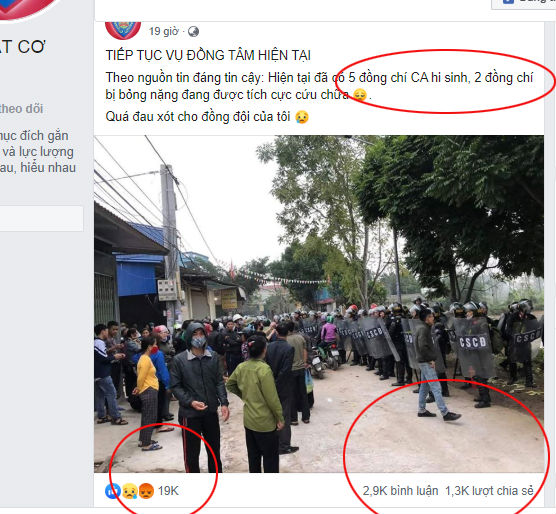
Task: Click the Like reaction icon under photo
Action: click(x=112, y=491)
